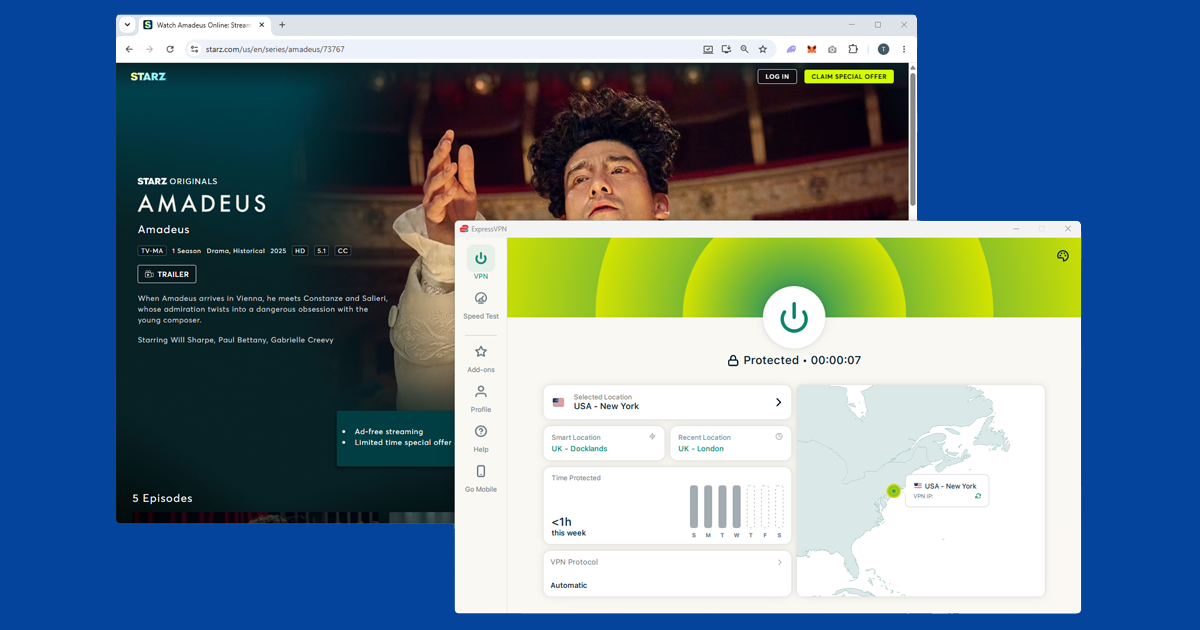Screen dimensions: 1200x630
Task: Click 'Starring Will Sharpe' cast line
Action: click(x=236, y=340)
